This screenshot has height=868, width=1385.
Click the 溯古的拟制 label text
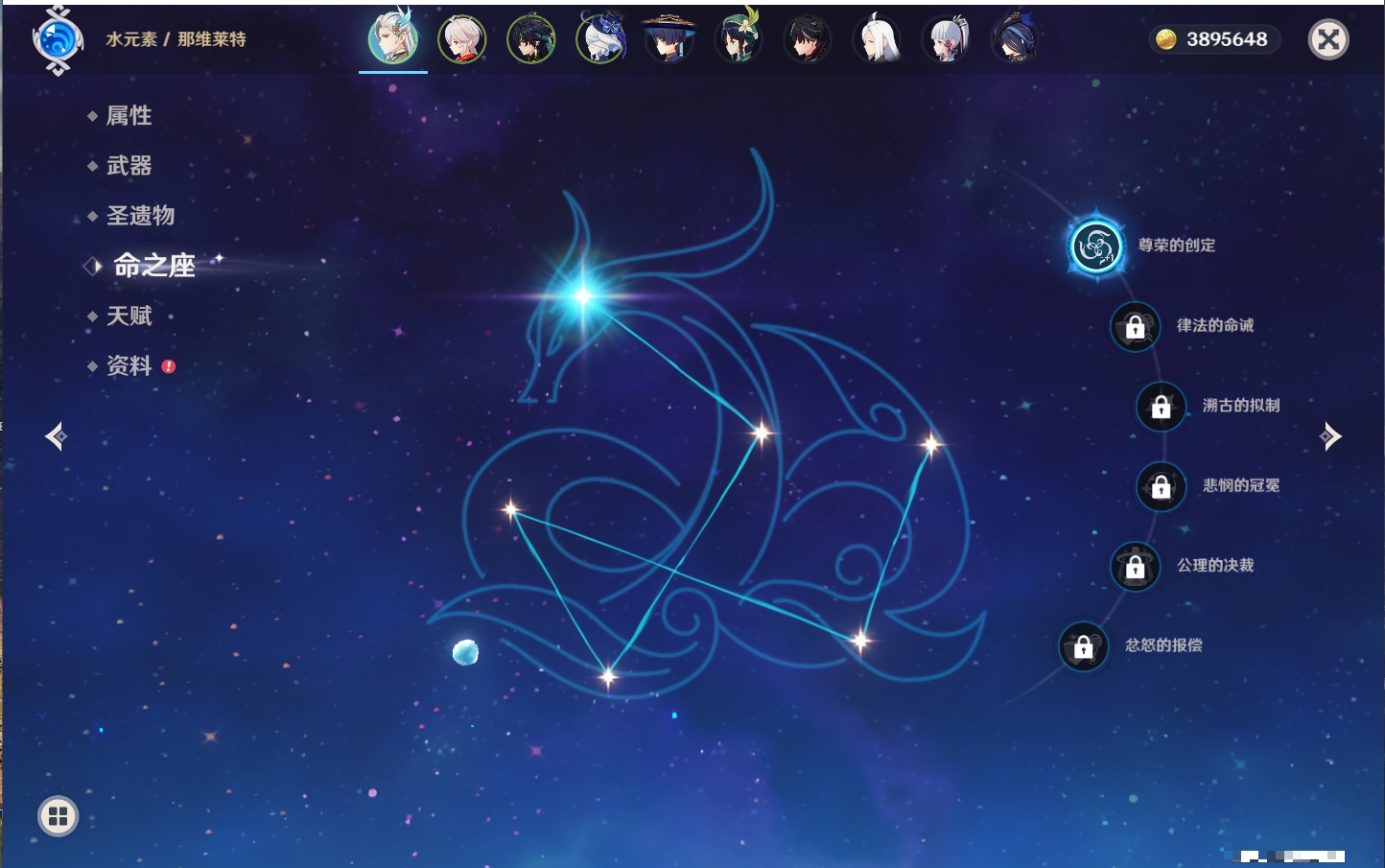pos(1241,406)
